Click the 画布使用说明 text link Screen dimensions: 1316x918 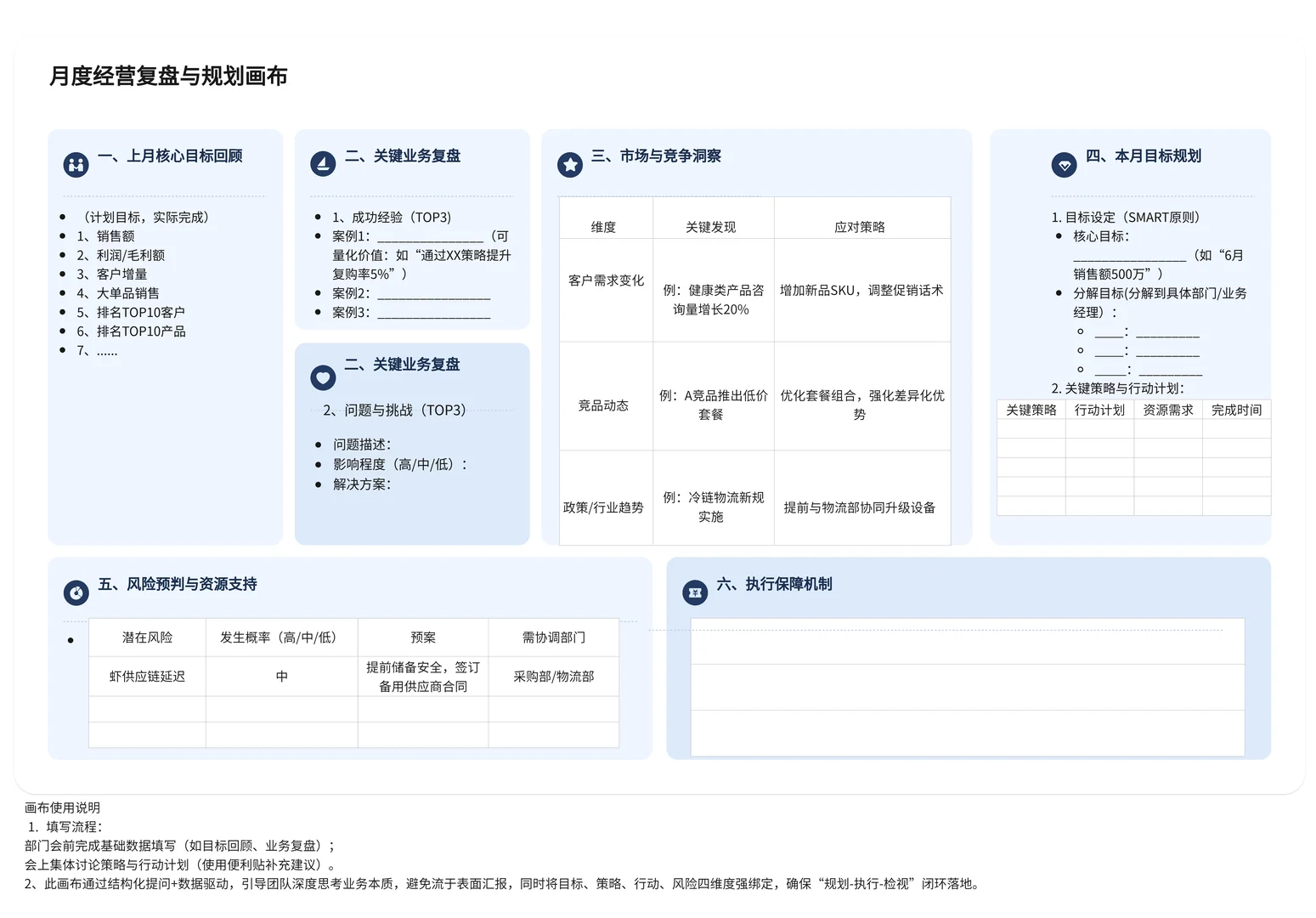click(61, 807)
